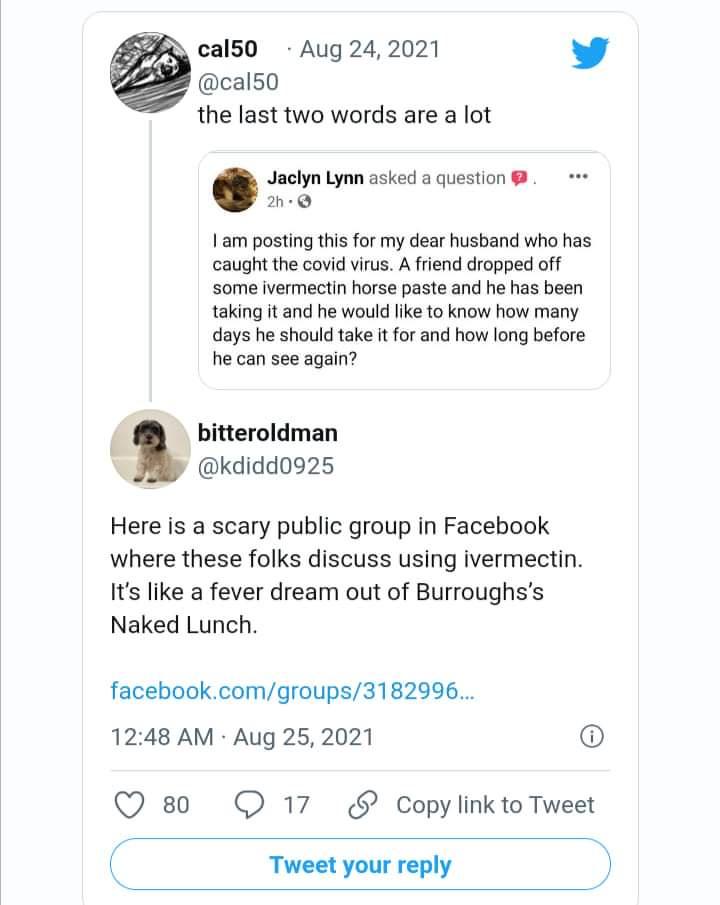Open the tweet info circle icon
Image resolution: width=720 pixels, height=905 pixels.
pyautogui.click(x=592, y=737)
